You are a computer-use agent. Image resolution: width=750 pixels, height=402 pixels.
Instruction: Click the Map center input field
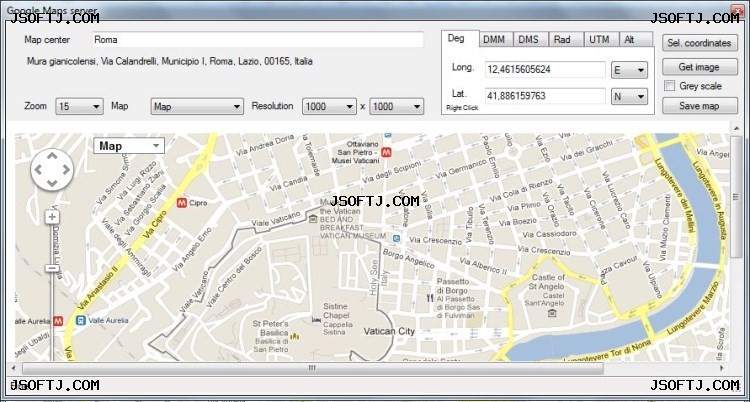coord(257,40)
